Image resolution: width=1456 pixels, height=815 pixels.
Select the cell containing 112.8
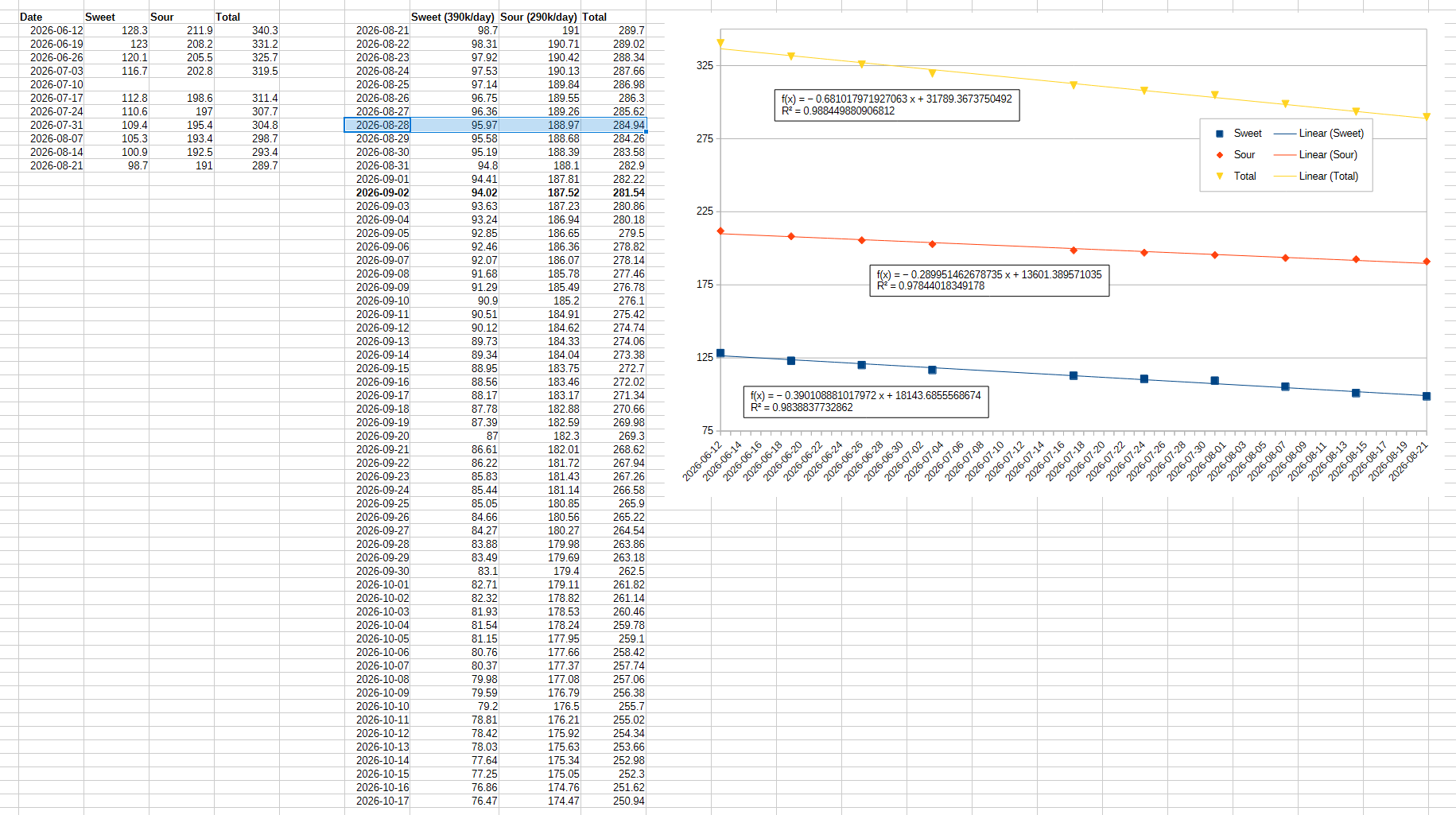116,98
